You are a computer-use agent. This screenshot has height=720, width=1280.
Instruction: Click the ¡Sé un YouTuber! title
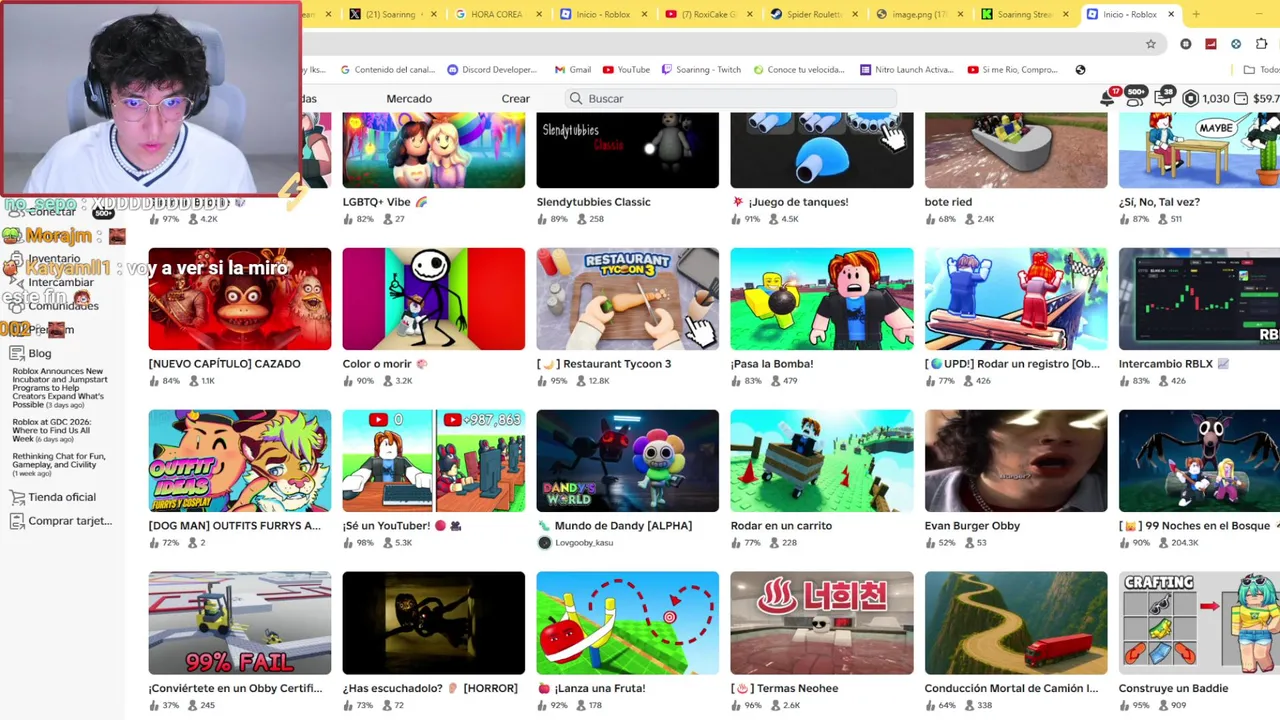[x=386, y=526]
